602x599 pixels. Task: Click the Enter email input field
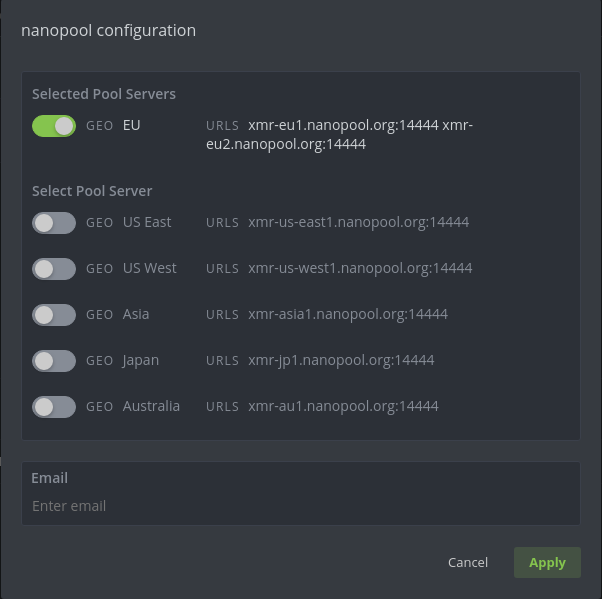pos(300,506)
